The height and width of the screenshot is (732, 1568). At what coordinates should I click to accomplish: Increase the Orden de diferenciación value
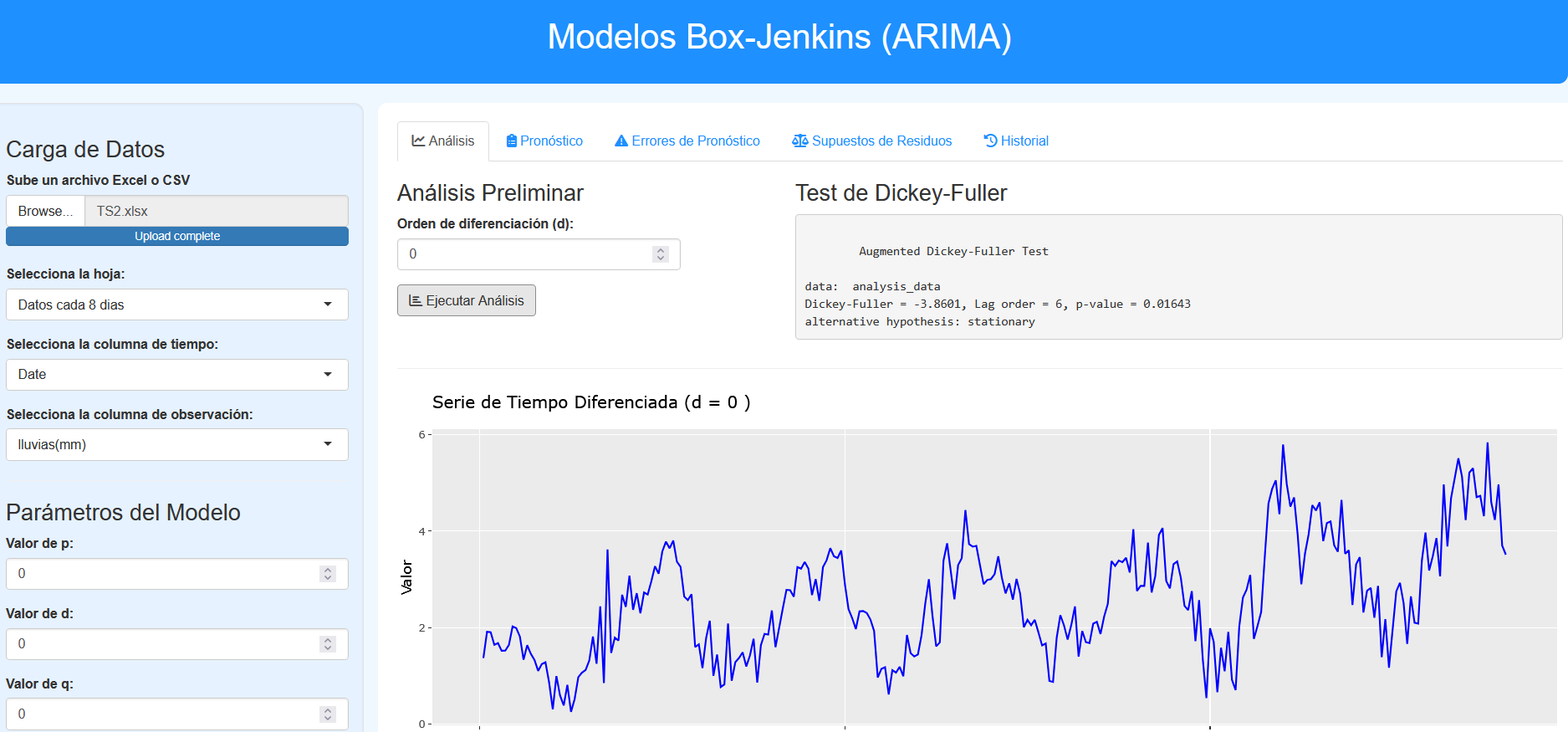pyautogui.click(x=661, y=250)
